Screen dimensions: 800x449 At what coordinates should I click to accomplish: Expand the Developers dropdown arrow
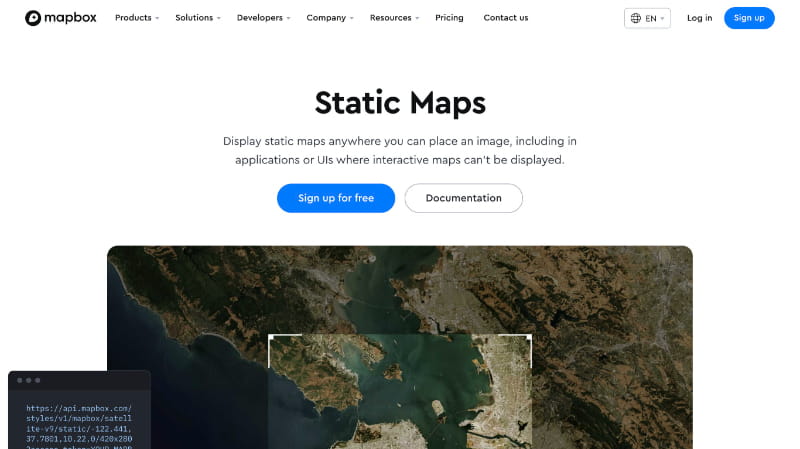(x=288, y=18)
